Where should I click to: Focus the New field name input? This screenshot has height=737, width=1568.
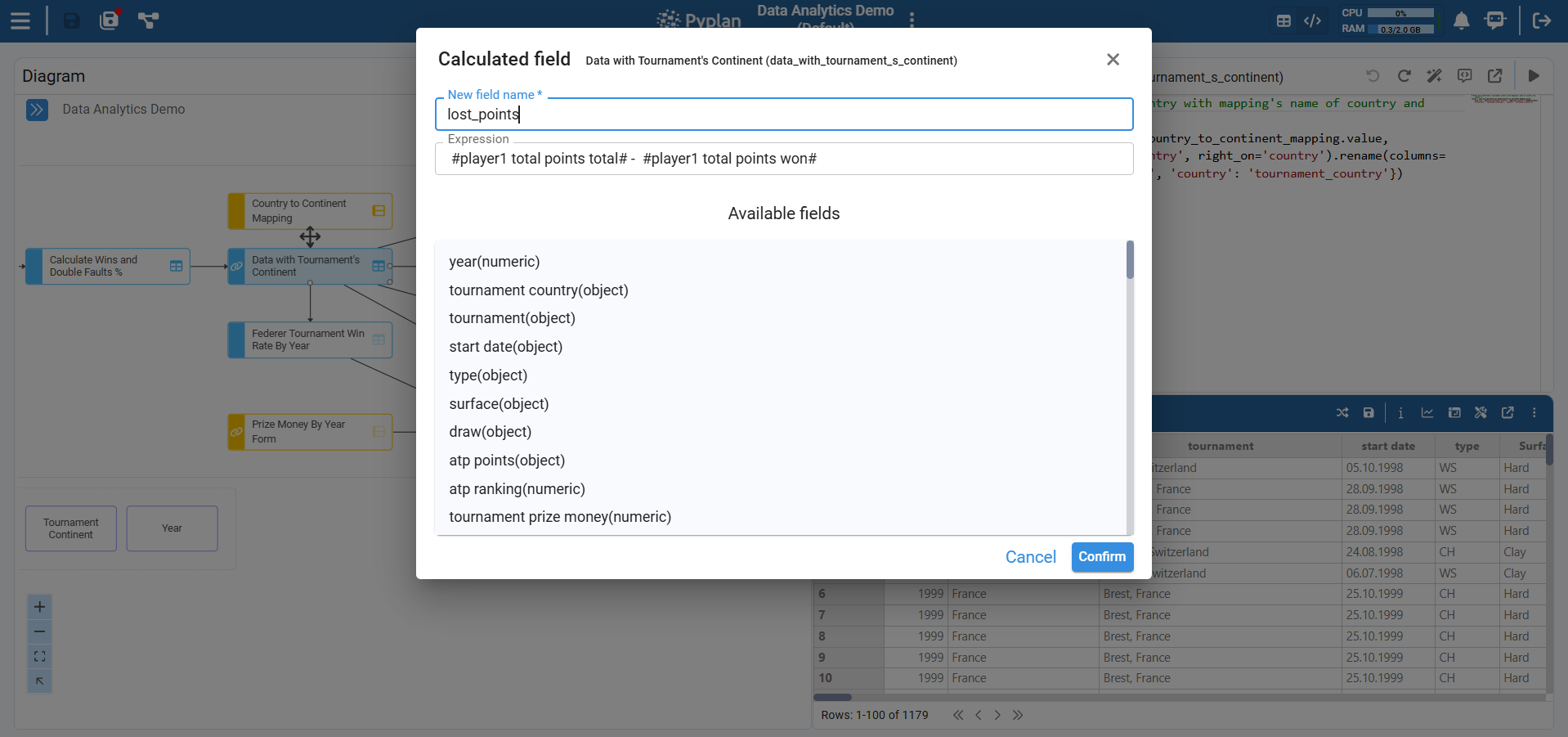[783, 115]
